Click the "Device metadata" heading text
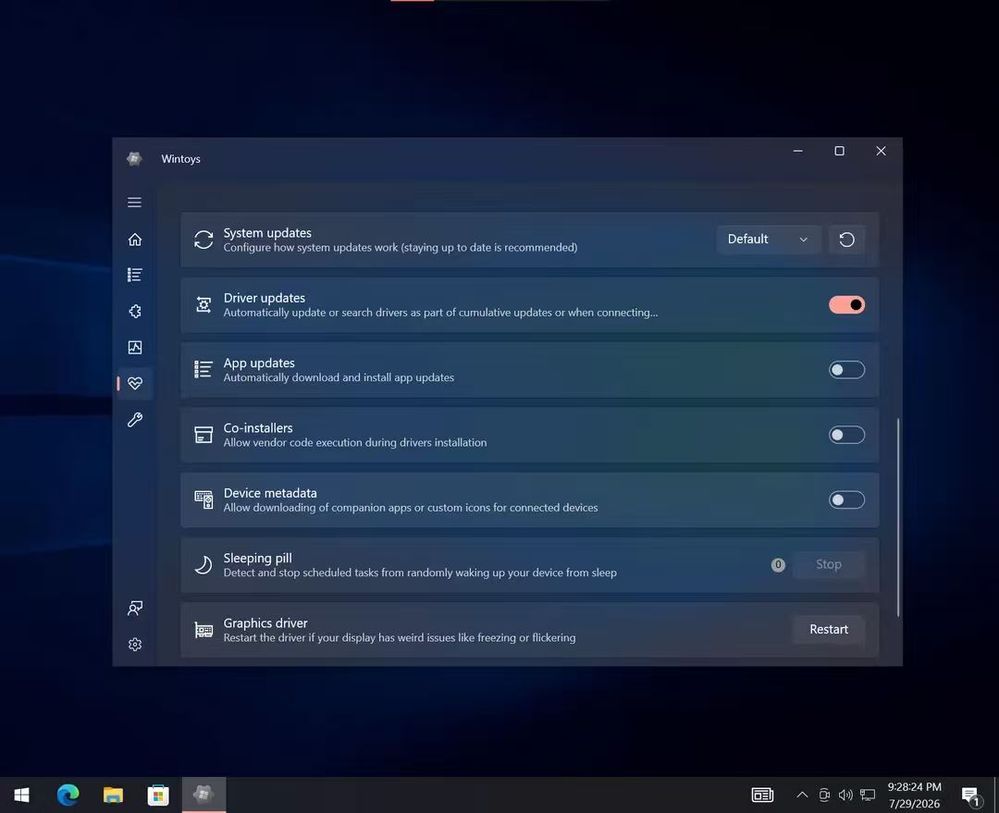This screenshot has width=999, height=813. click(x=270, y=493)
